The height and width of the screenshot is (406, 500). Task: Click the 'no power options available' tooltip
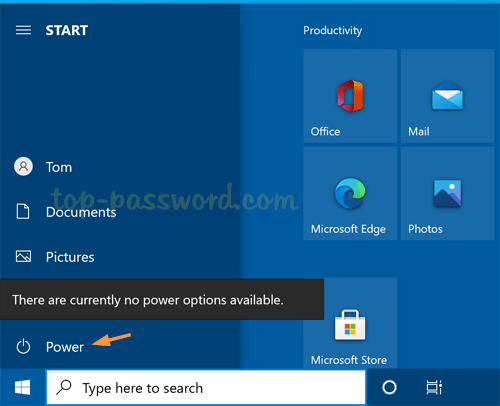click(x=162, y=299)
